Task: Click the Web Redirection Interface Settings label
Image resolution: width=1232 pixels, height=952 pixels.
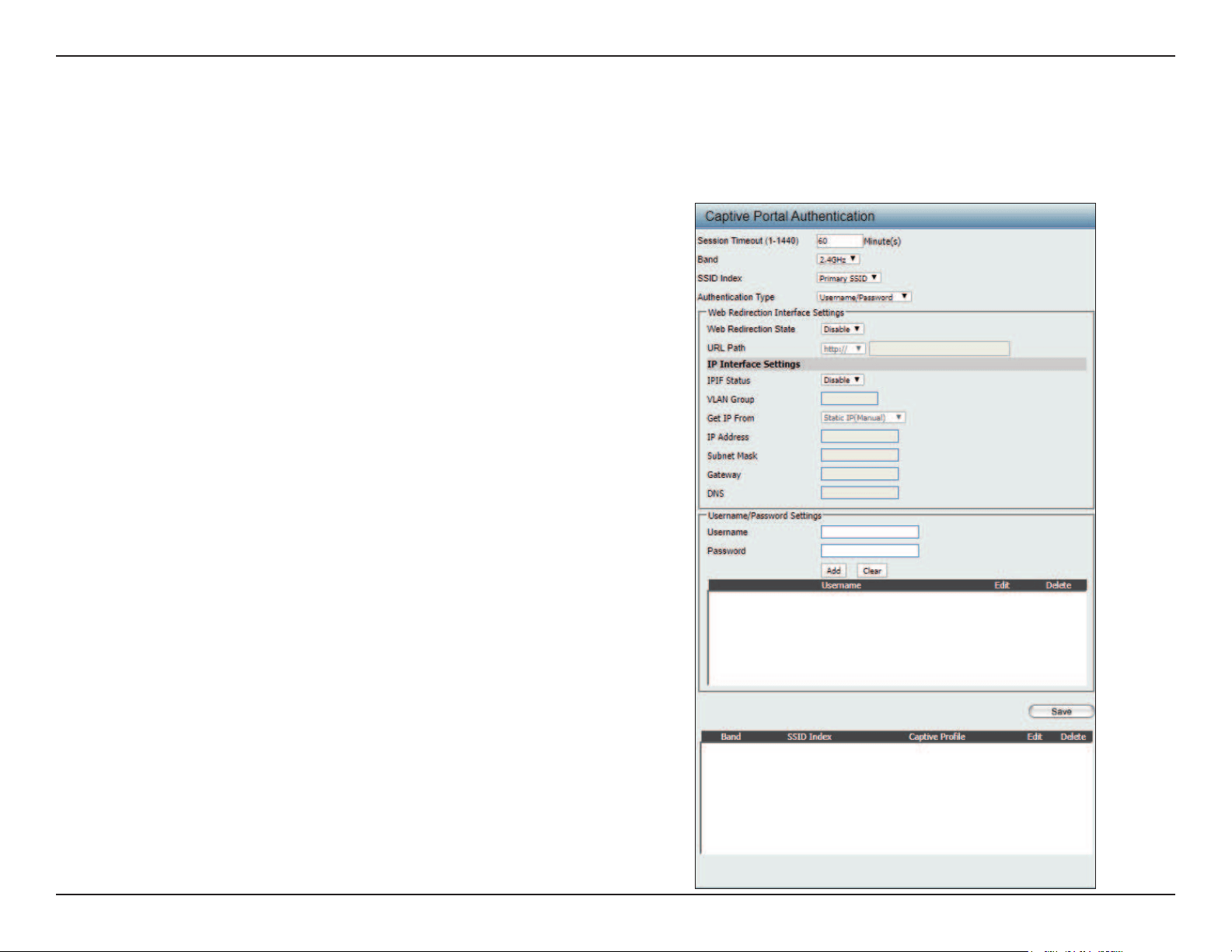Action: pos(776,312)
